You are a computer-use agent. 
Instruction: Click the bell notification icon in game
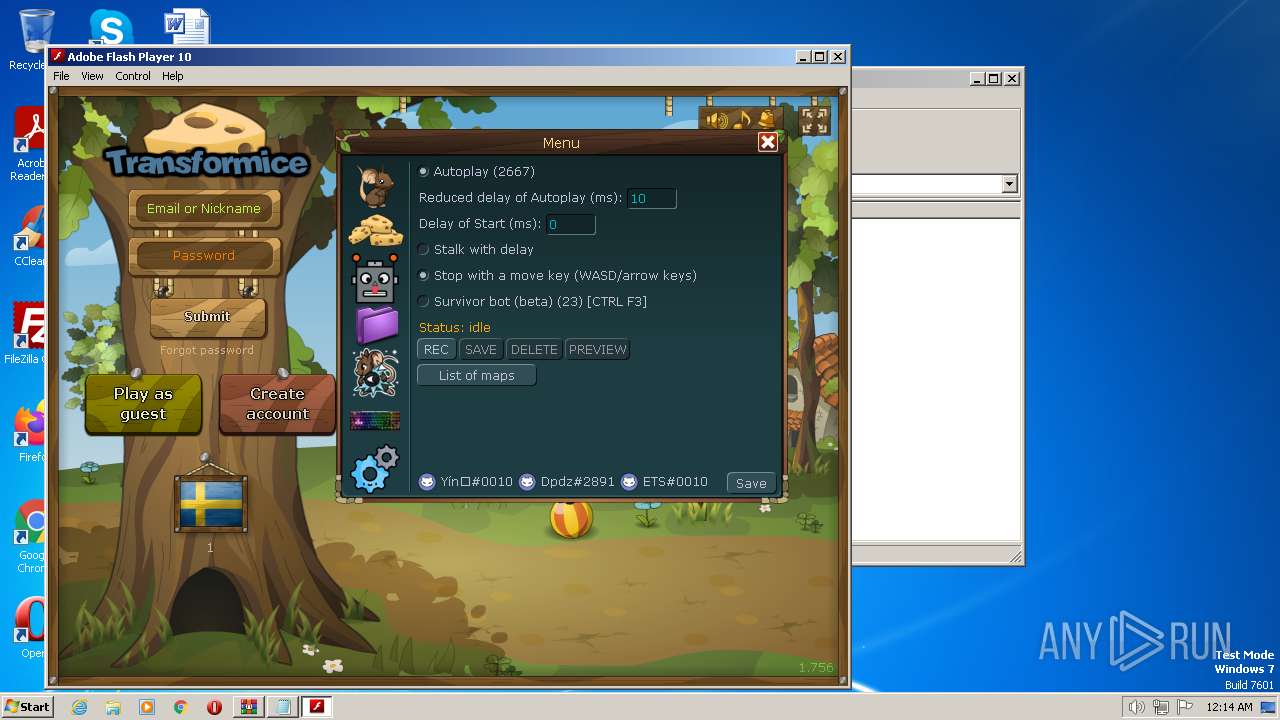click(x=765, y=119)
